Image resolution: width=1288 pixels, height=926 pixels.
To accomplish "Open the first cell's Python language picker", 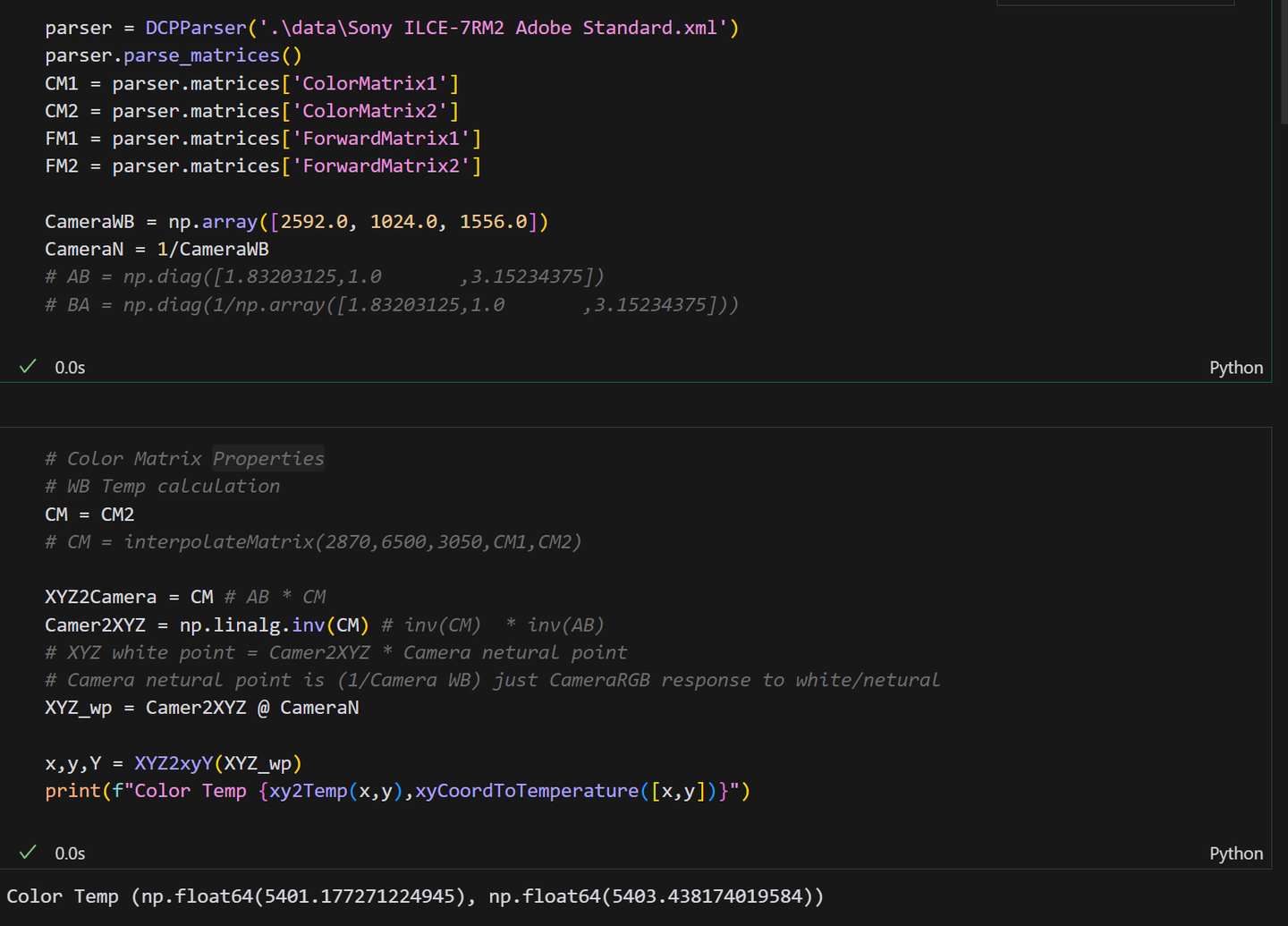I will tap(1236, 368).
